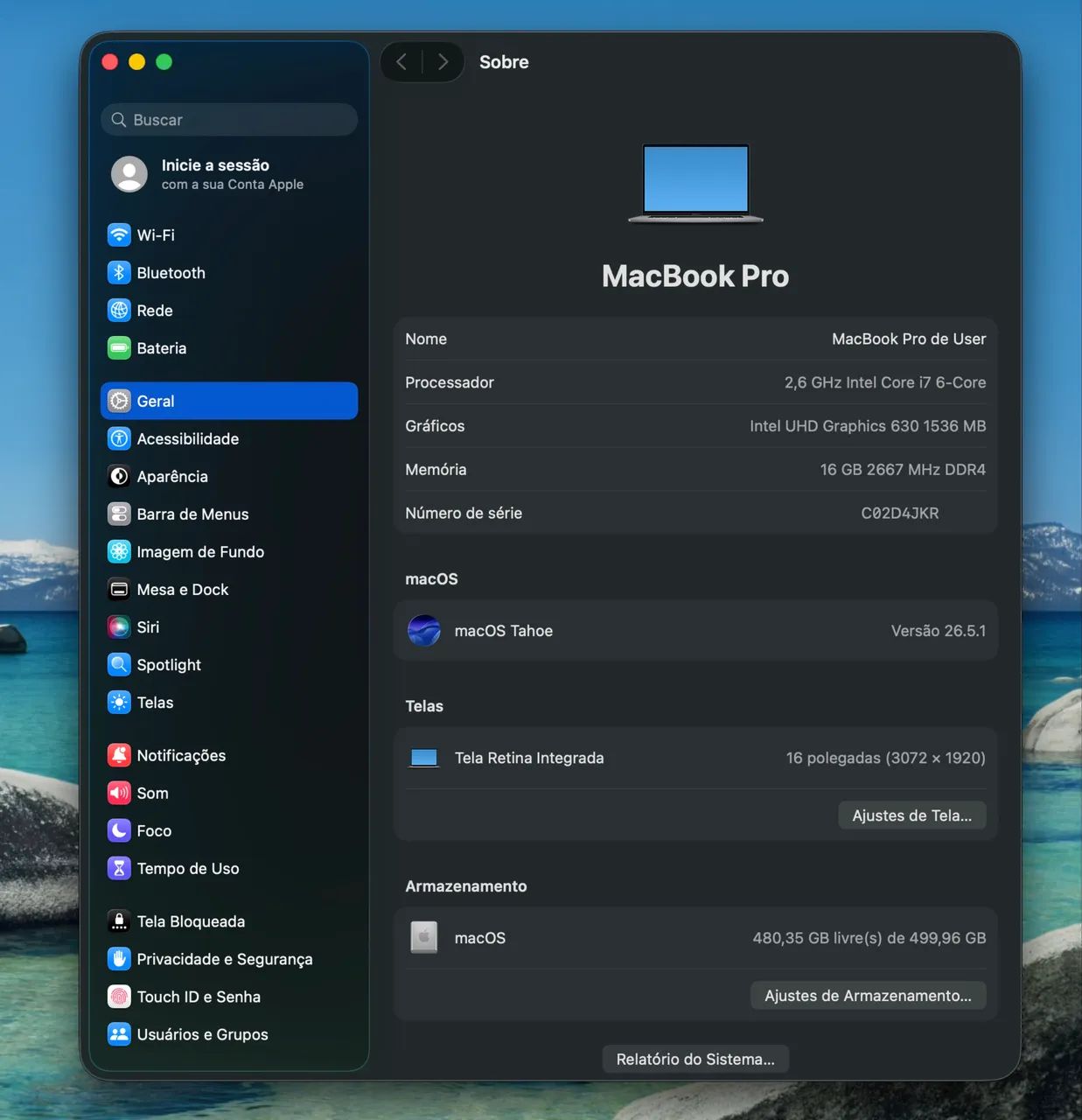Click the MacBook Pro laptop image
The image size is (1082, 1120).
click(695, 183)
